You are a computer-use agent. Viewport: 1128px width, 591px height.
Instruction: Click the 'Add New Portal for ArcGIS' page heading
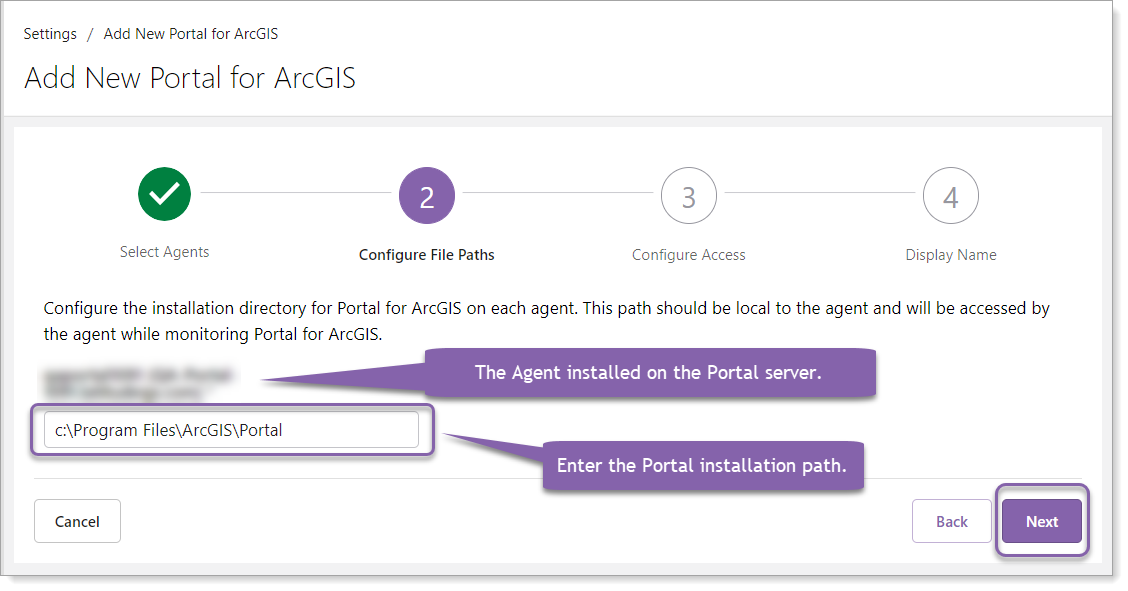pyautogui.click(x=190, y=78)
